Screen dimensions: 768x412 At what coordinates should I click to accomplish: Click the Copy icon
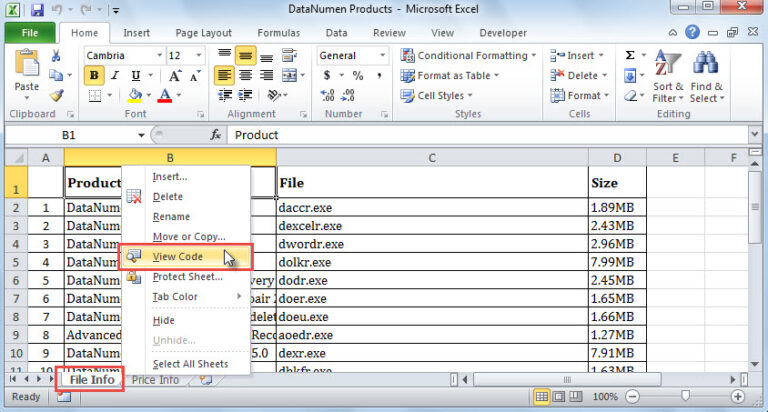pos(56,75)
